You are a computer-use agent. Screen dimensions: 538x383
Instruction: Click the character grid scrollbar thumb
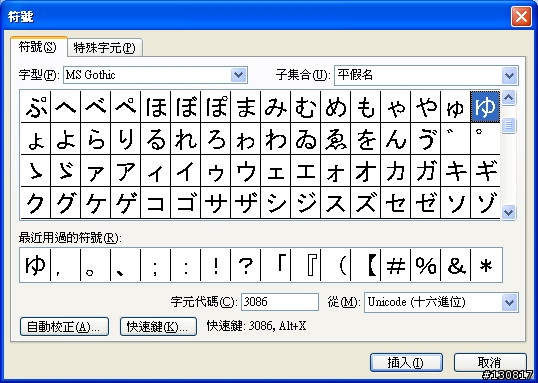tap(509, 125)
